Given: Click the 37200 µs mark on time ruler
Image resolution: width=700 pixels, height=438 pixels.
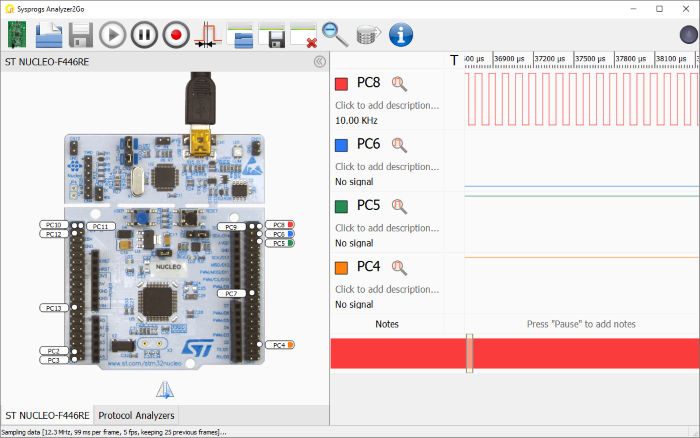Looking at the screenshot, I should click(x=550, y=58).
